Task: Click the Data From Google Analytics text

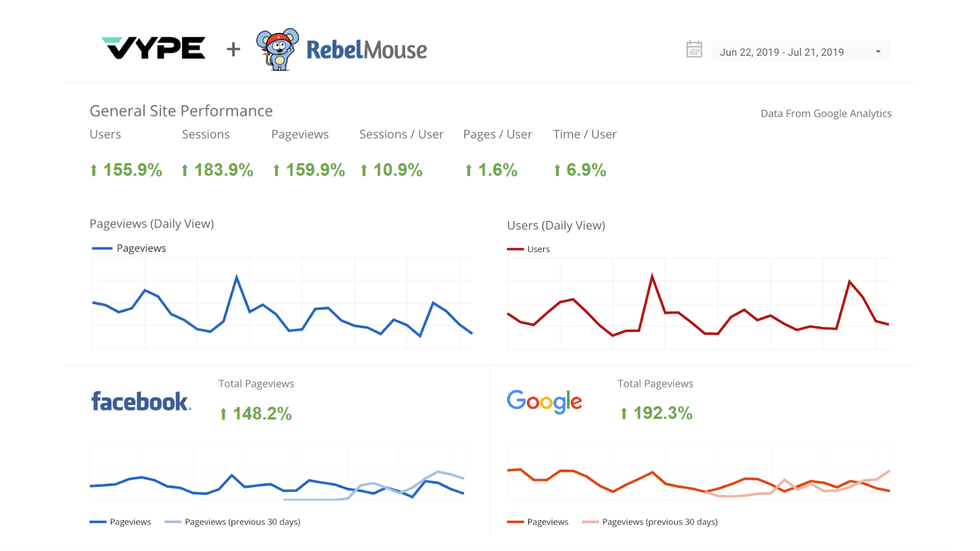Action: [x=825, y=114]
